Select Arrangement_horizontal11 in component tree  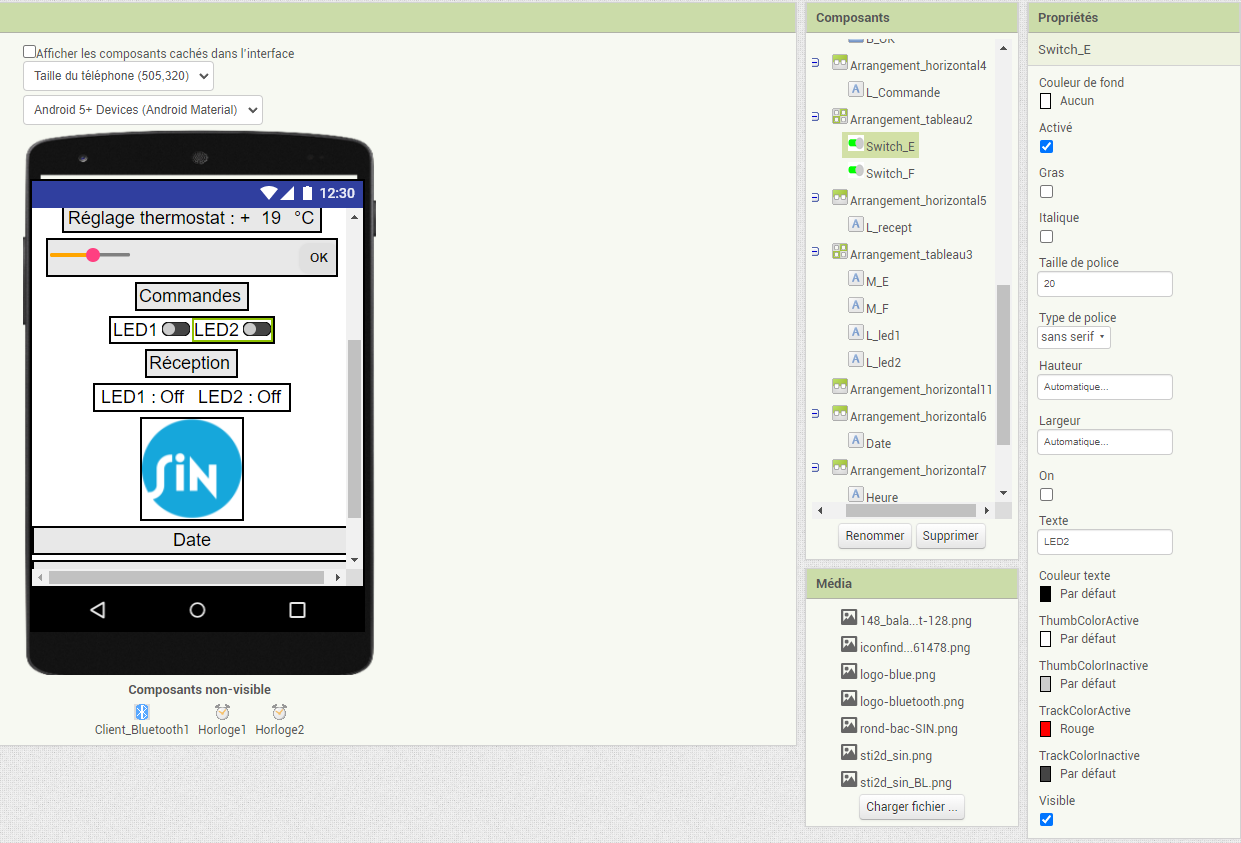coord(920,389)
